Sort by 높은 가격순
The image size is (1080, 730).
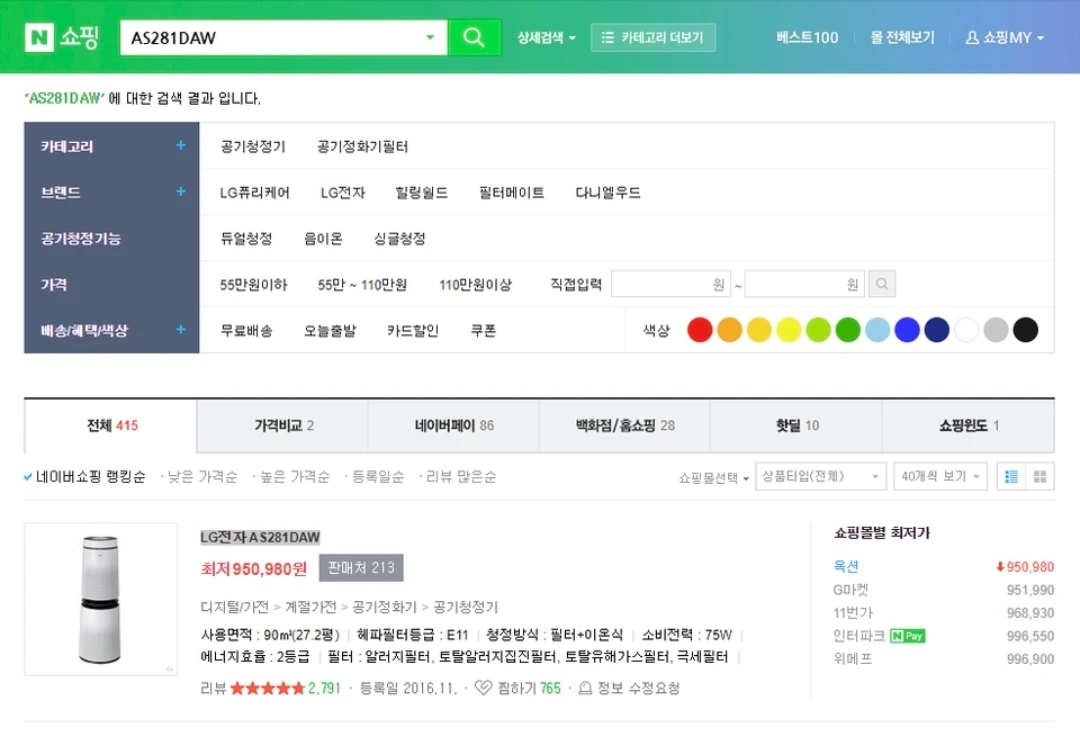point(295,477)
